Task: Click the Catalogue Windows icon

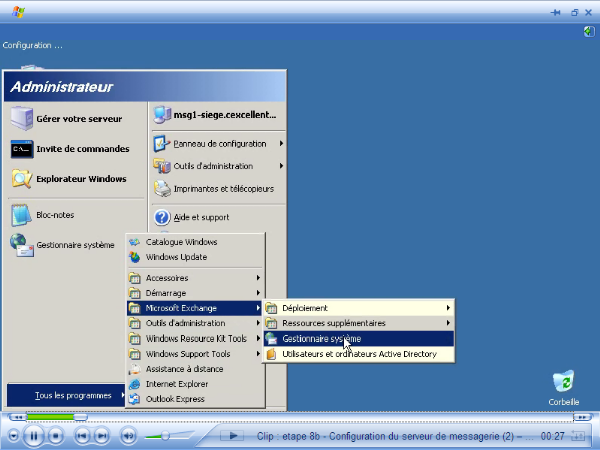Action: pos(134,242)
